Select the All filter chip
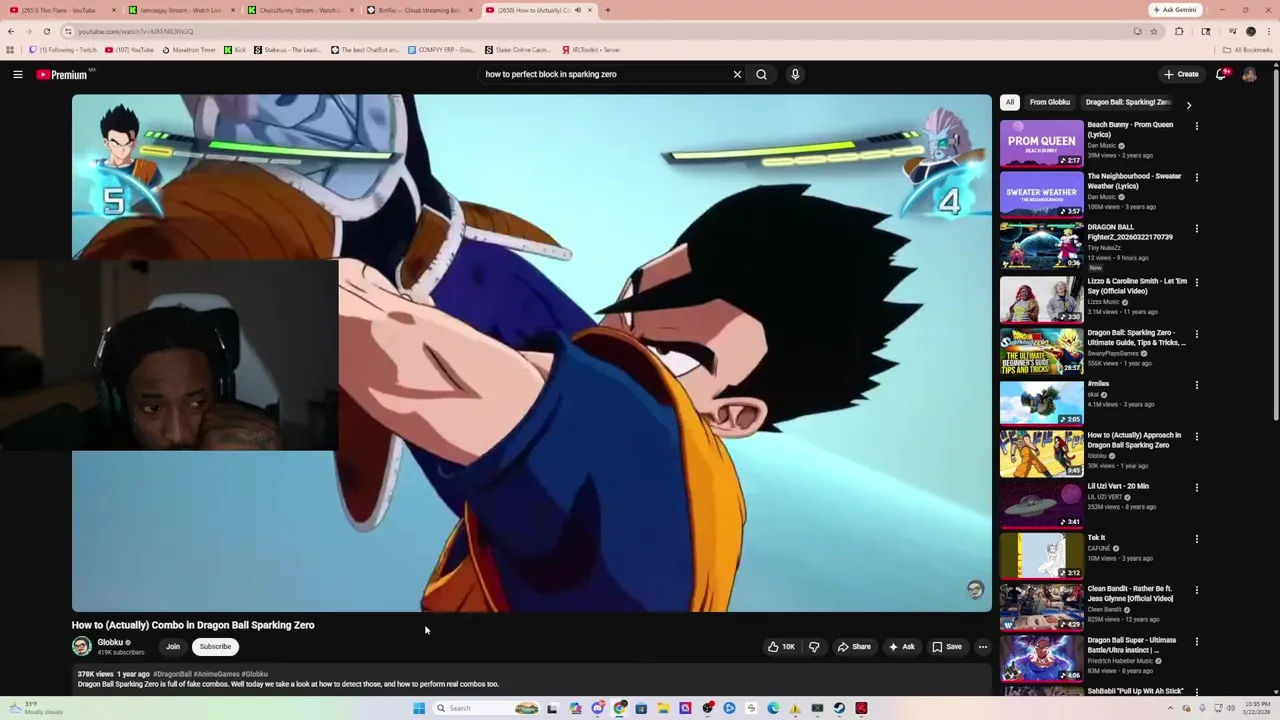Screen dimensions: 1280x720 1010,102
